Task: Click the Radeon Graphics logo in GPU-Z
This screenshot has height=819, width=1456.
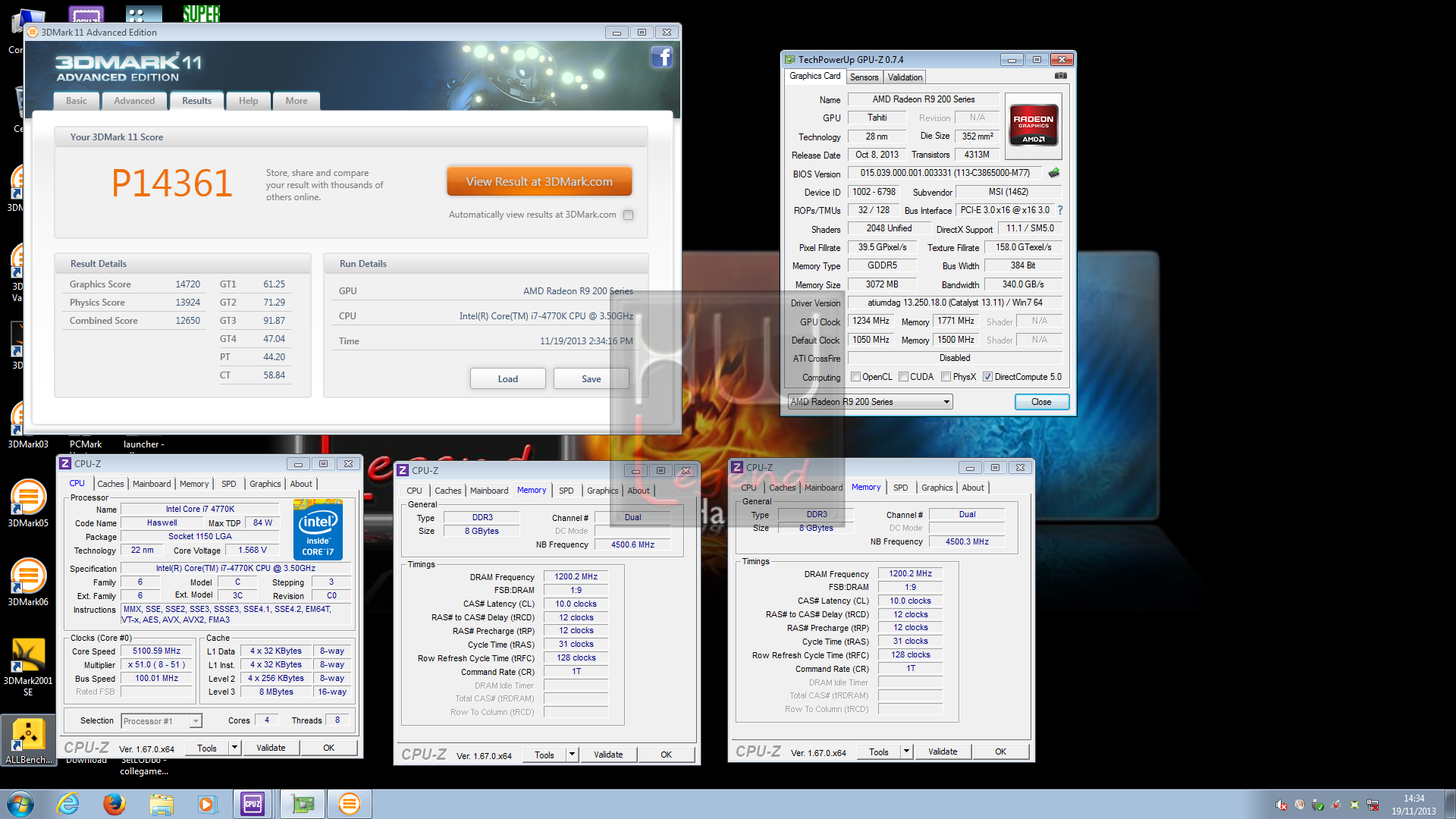Action: 1034,125
